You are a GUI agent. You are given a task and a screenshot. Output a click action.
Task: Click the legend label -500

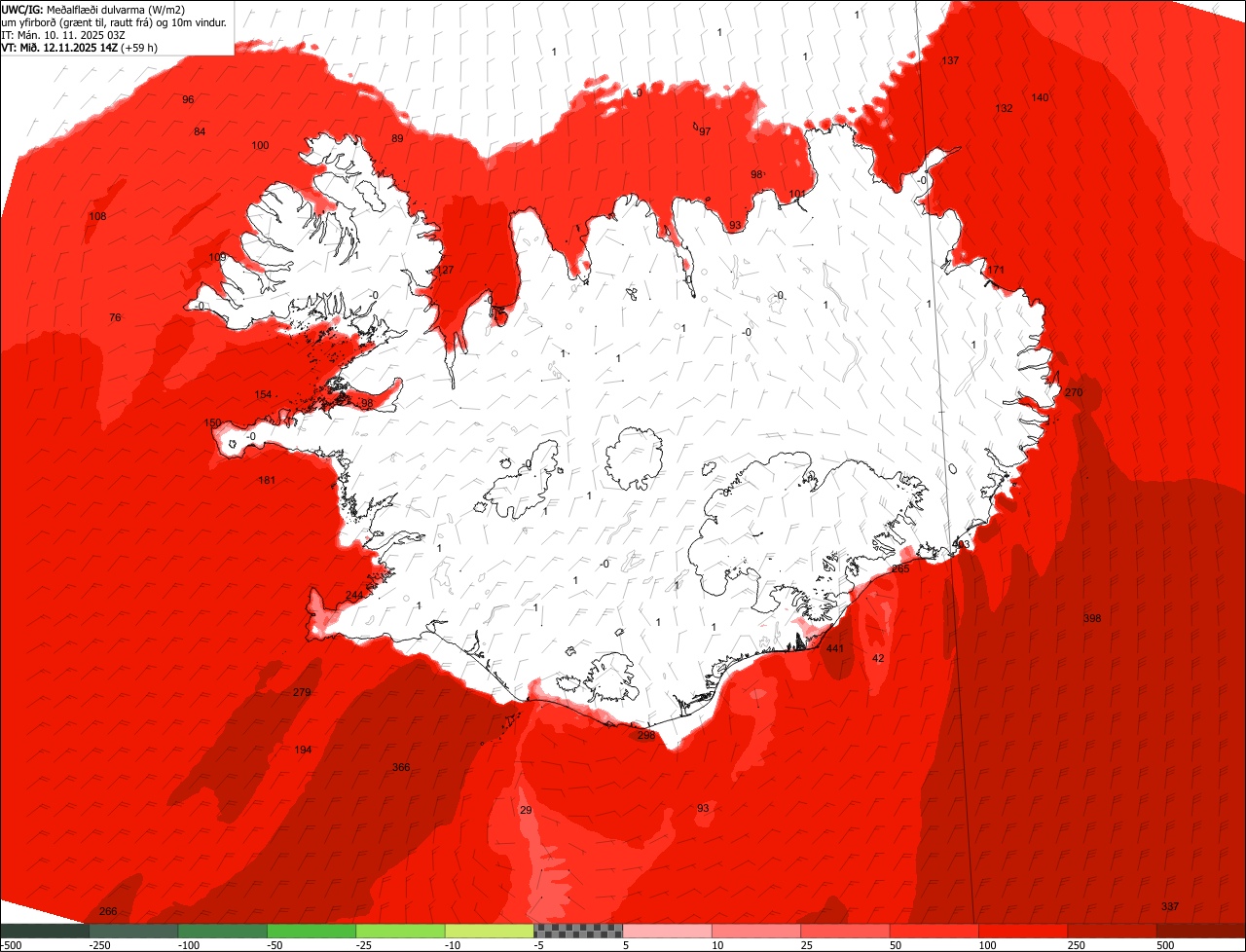pyautogui.click(x=11, y=945)
